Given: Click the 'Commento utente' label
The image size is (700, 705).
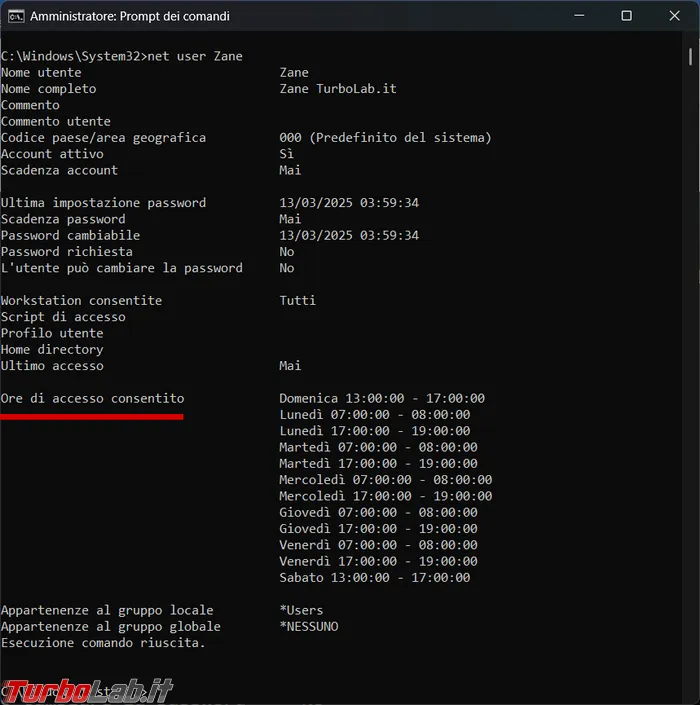Looking at the screenshot, I should (x=56, y=121).
